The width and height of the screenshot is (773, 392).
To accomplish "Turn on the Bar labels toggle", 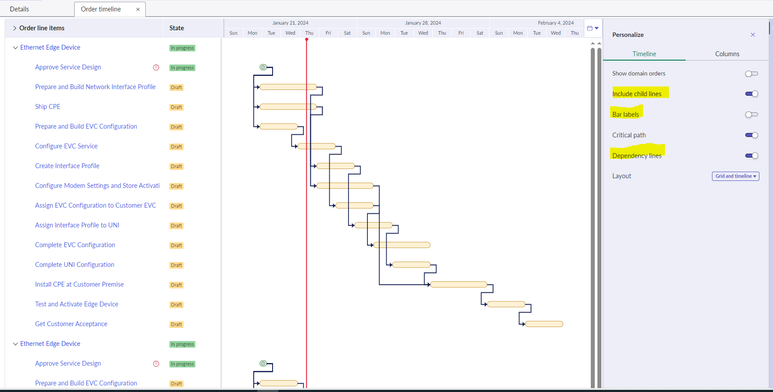I will (x=751, y=114).
